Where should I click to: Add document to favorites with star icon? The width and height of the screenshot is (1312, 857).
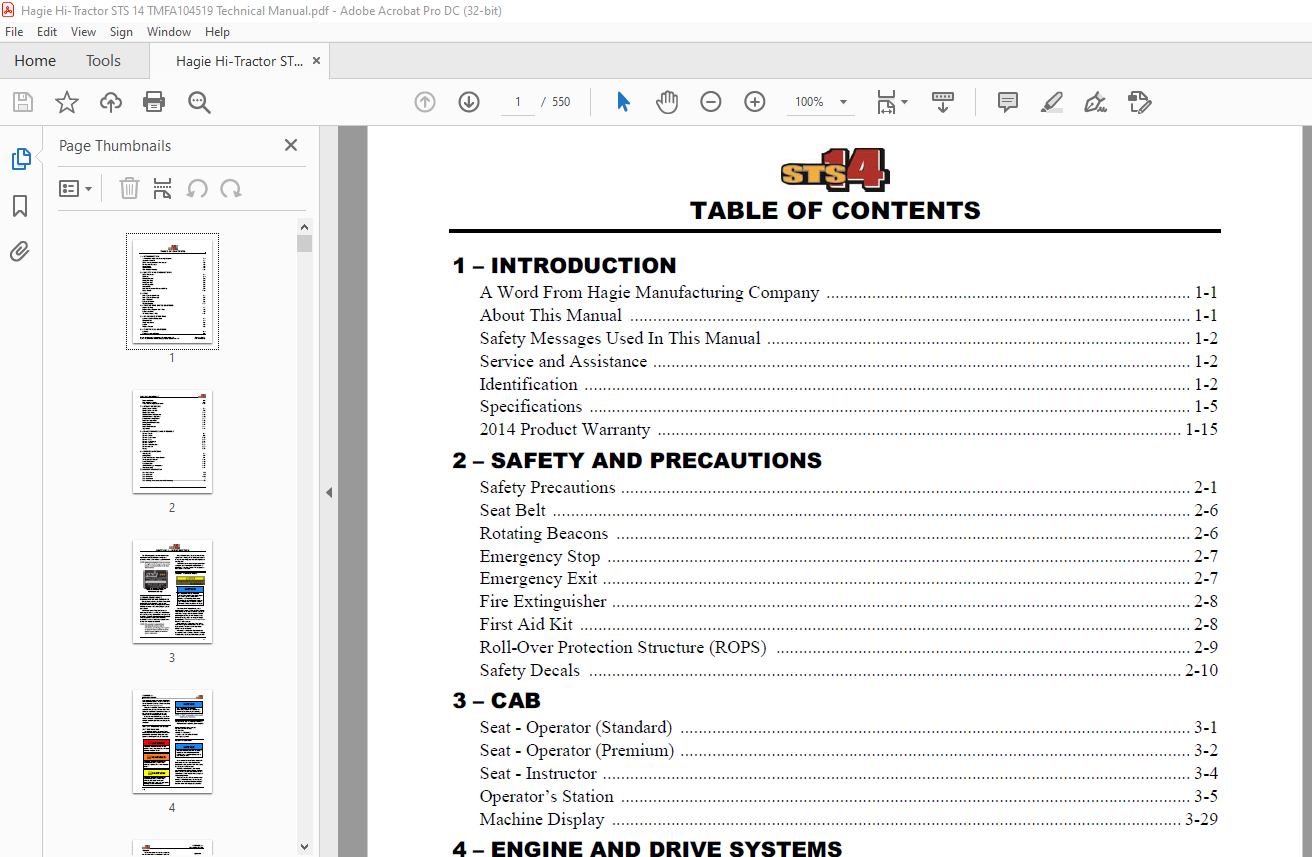(x=67, y=102)
